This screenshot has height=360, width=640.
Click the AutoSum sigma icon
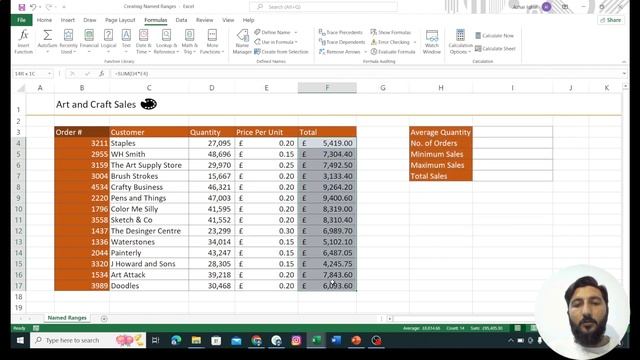pos(47,41)
